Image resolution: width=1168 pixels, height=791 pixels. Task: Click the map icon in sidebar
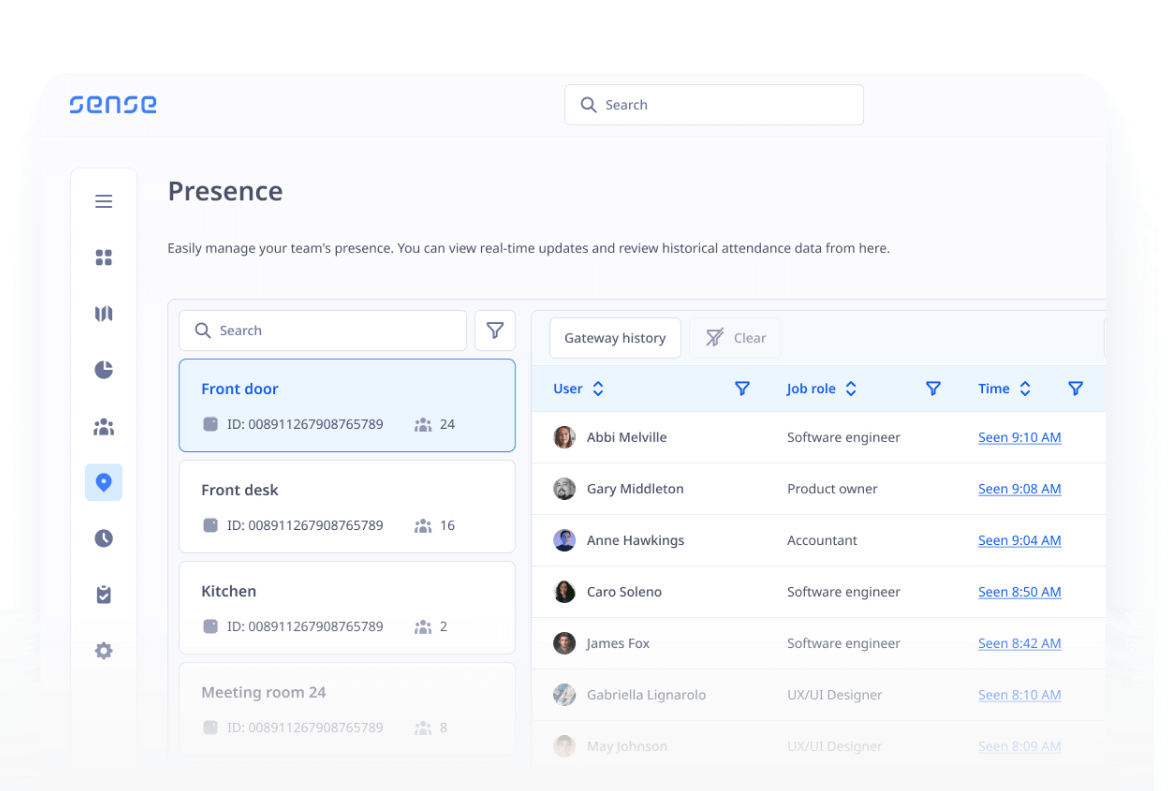pos(103,314)
